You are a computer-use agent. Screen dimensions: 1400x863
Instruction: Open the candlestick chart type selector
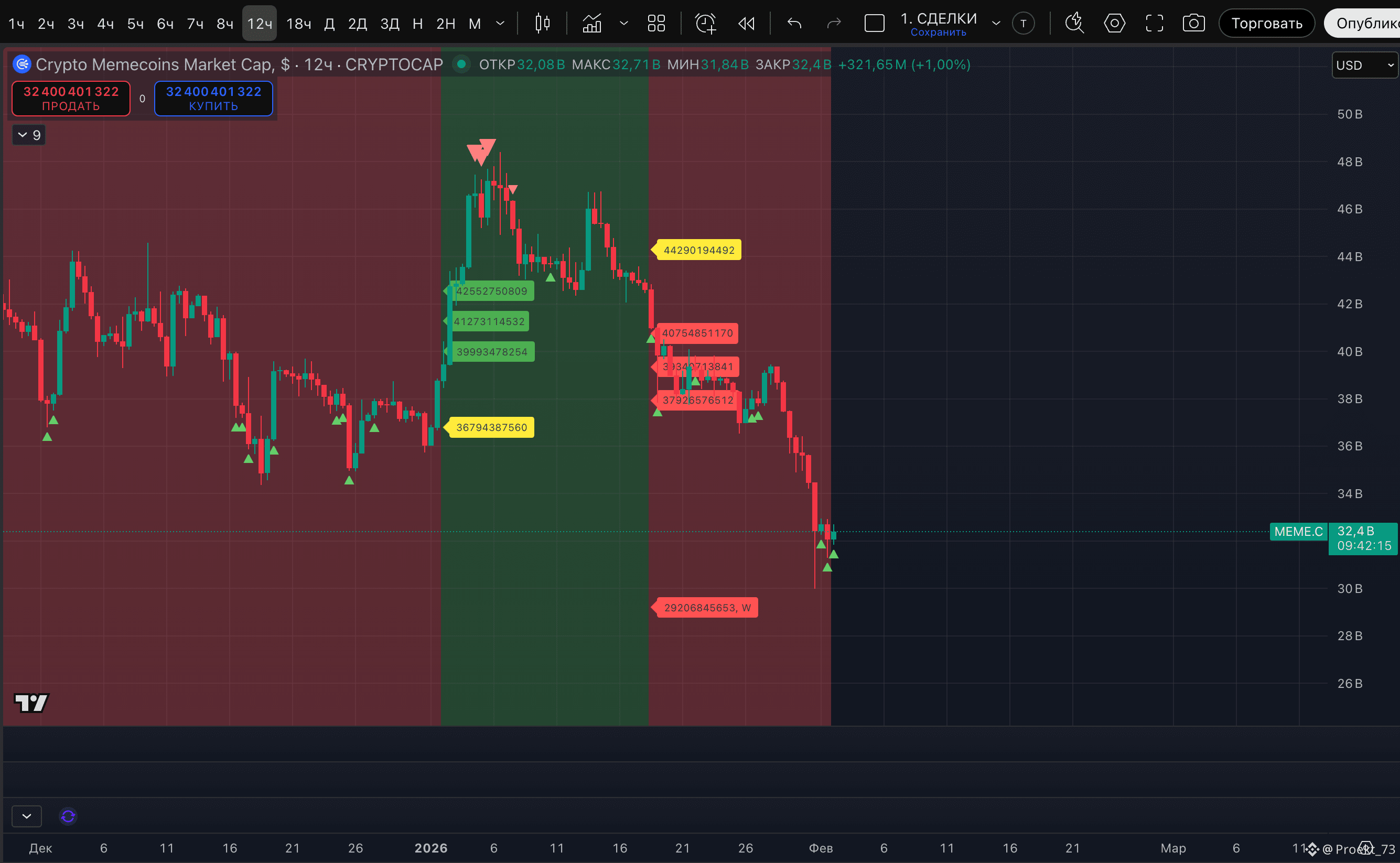coord(542,24)
